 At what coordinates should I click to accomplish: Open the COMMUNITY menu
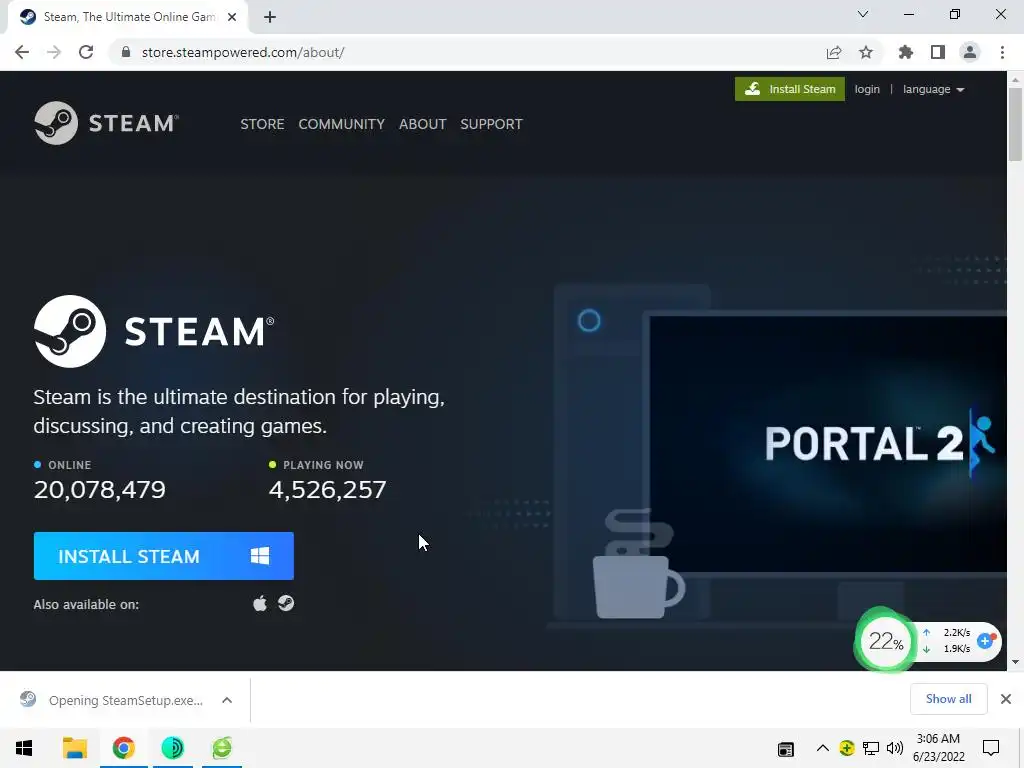342,124
